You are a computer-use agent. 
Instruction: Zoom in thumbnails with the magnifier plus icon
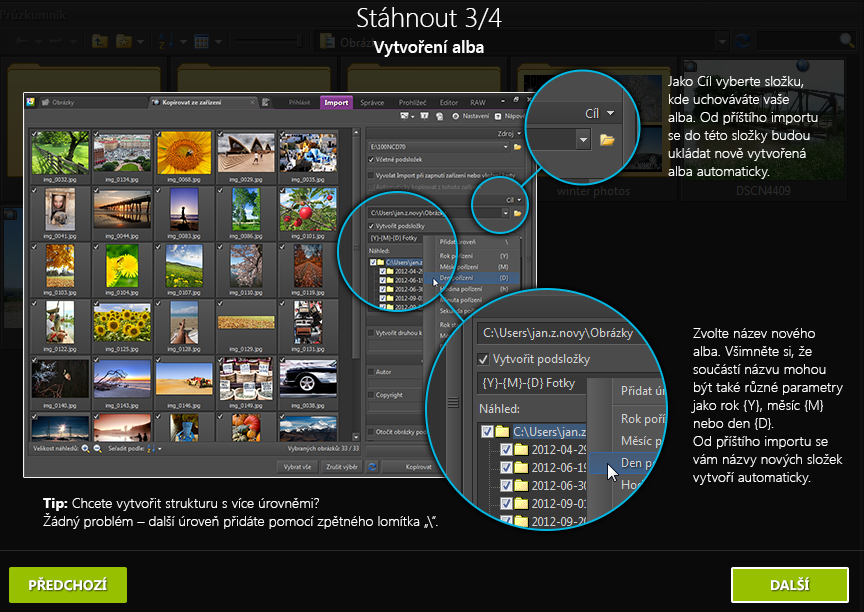tap(85, 449)
